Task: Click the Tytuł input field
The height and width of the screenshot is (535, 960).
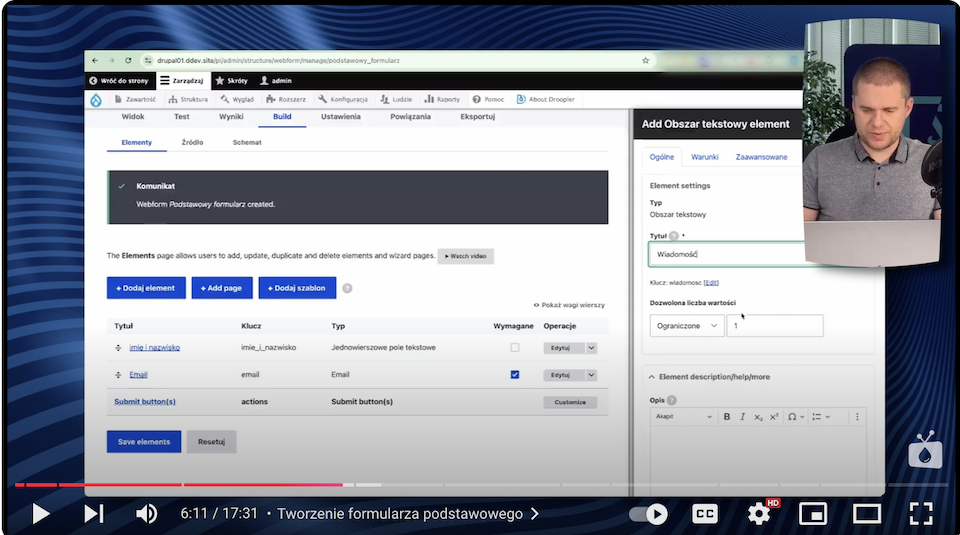Action: pos(726,254)
